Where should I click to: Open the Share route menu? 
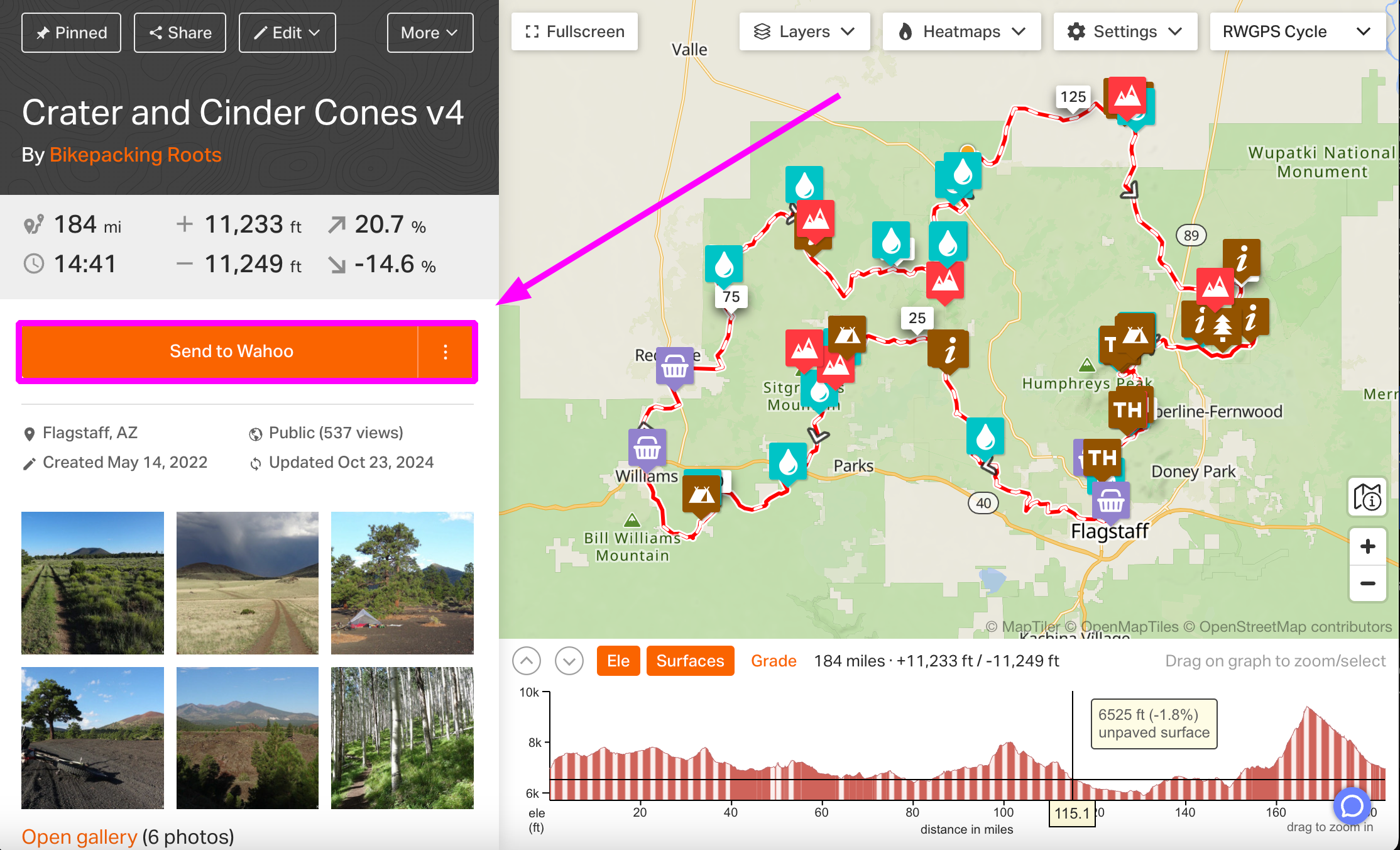click(180, 32)
